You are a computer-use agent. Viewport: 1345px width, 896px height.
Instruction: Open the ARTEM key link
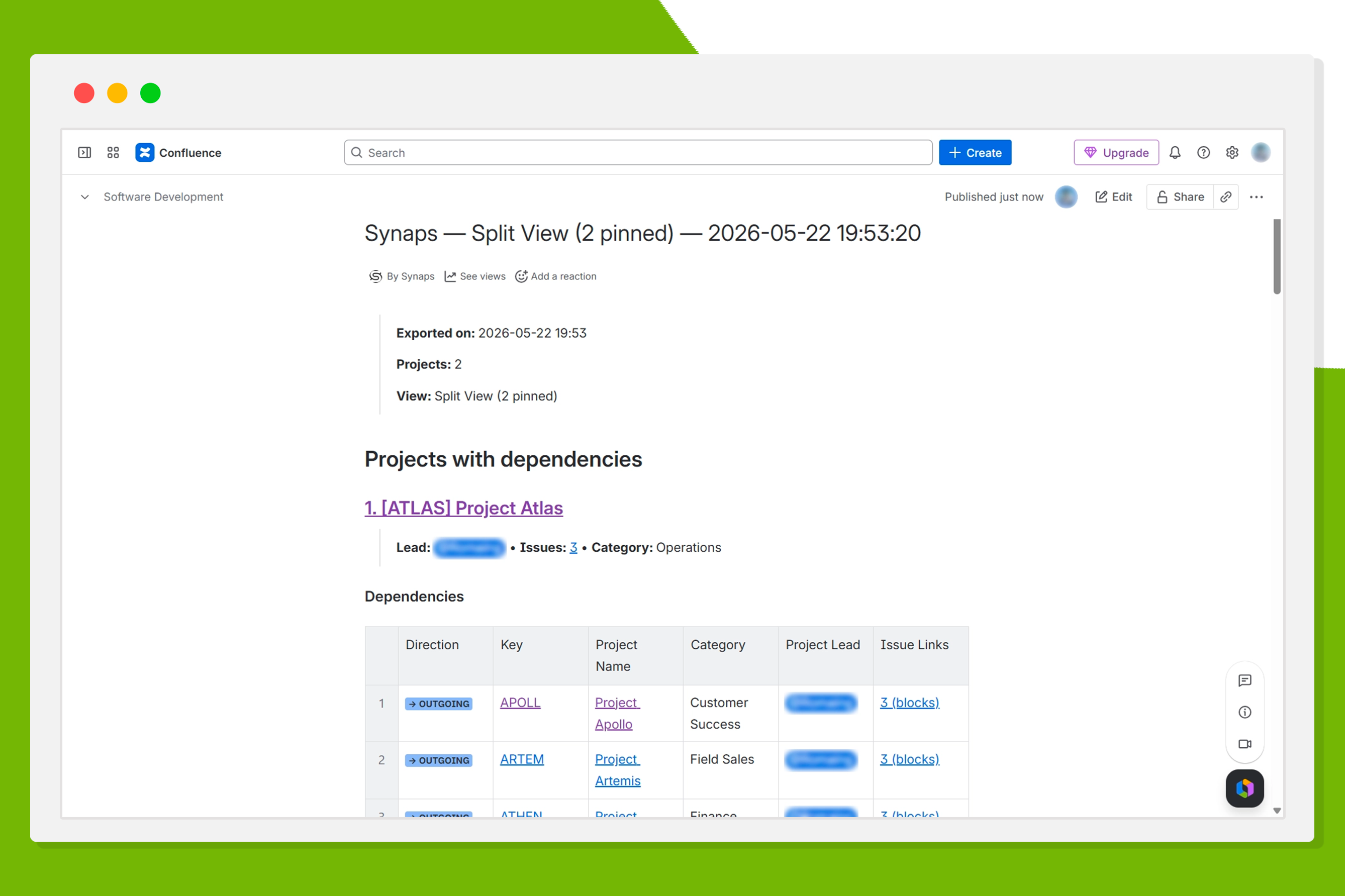[x=522, y=759]
